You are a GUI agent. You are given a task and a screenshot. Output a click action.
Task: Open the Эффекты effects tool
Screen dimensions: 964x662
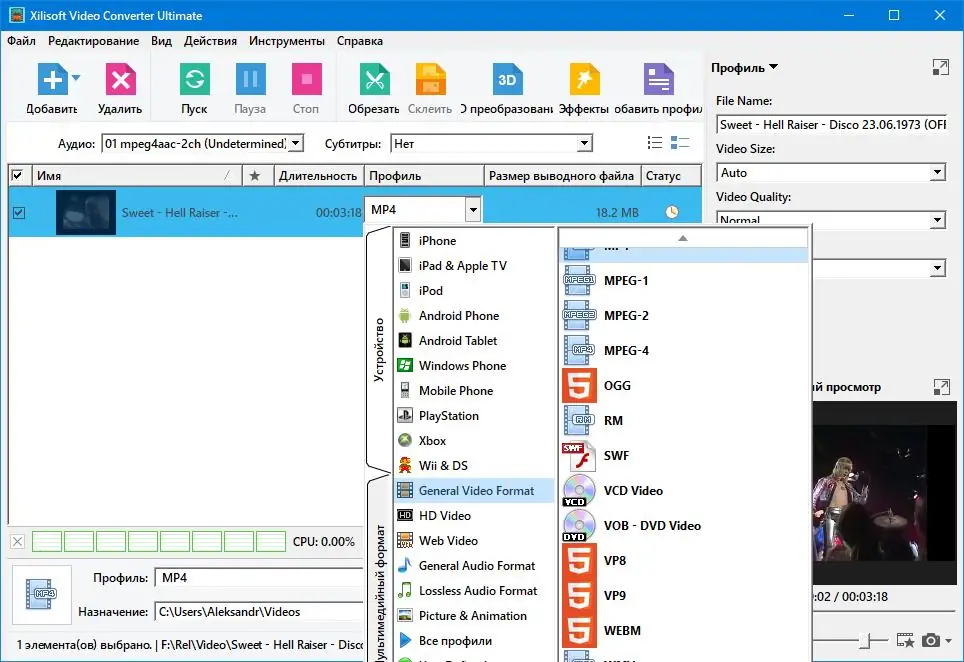coord(584,79)
